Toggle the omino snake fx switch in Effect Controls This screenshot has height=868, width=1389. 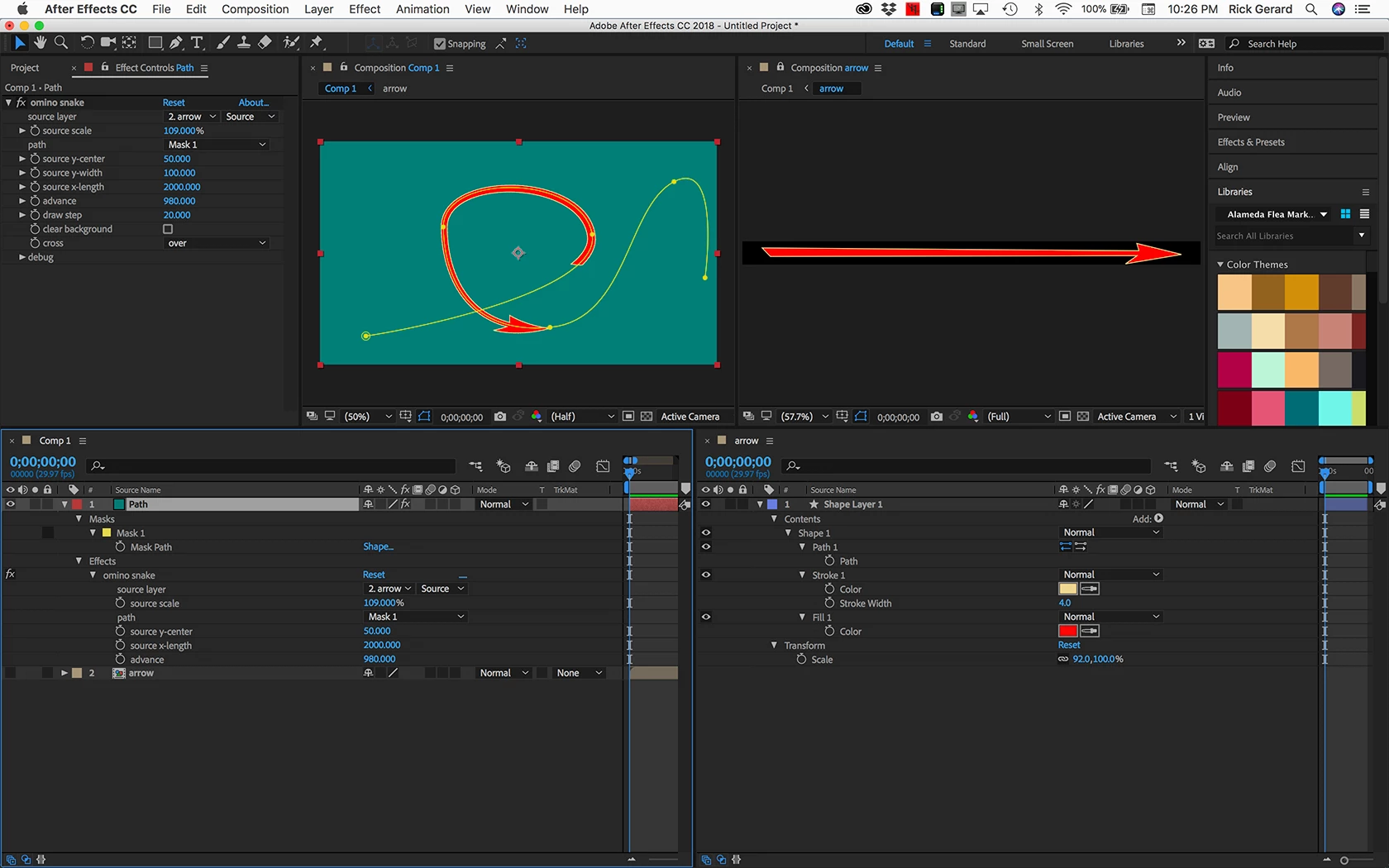click(21, 103)
